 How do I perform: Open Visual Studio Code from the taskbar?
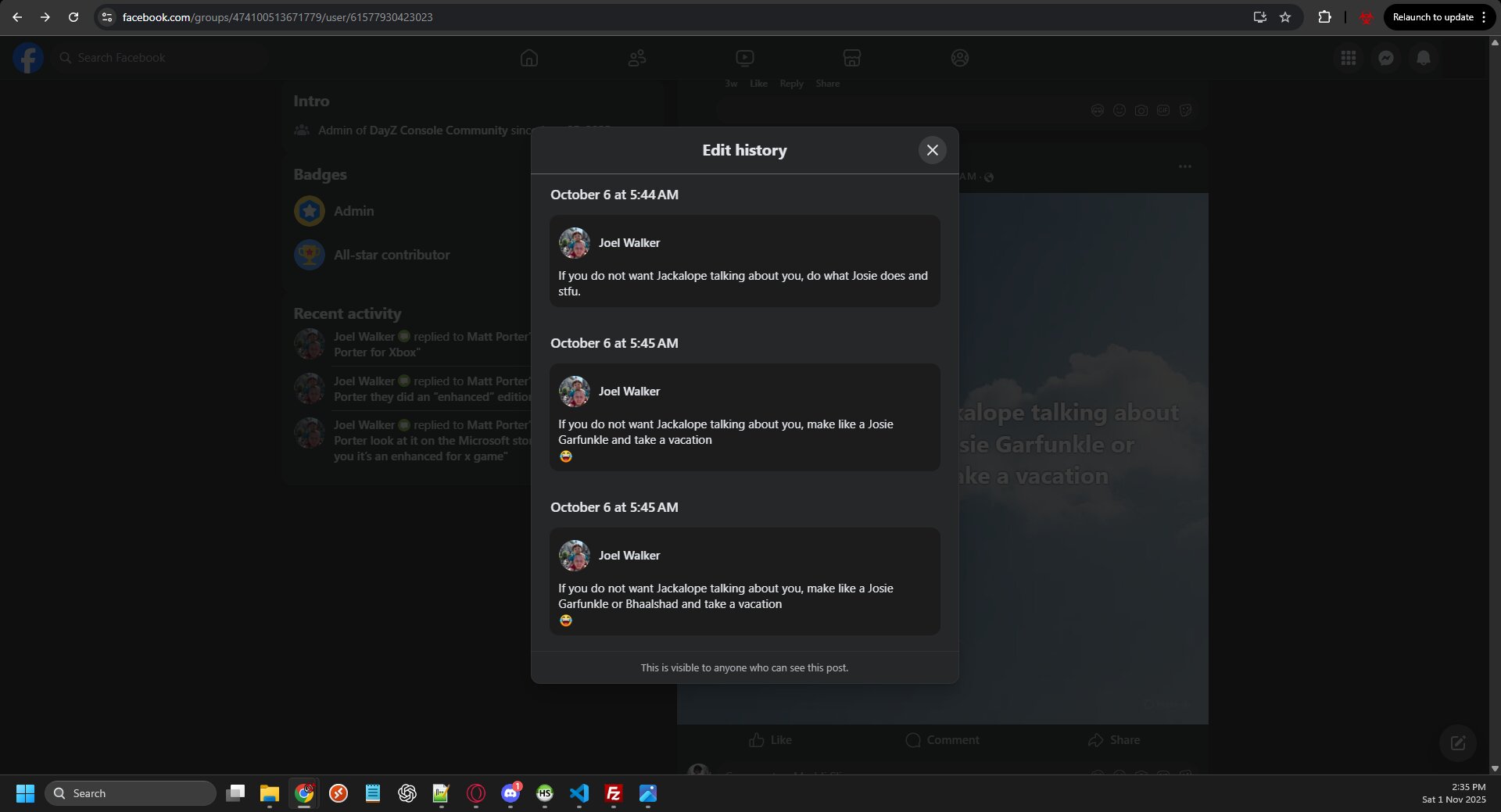(579, 793)
